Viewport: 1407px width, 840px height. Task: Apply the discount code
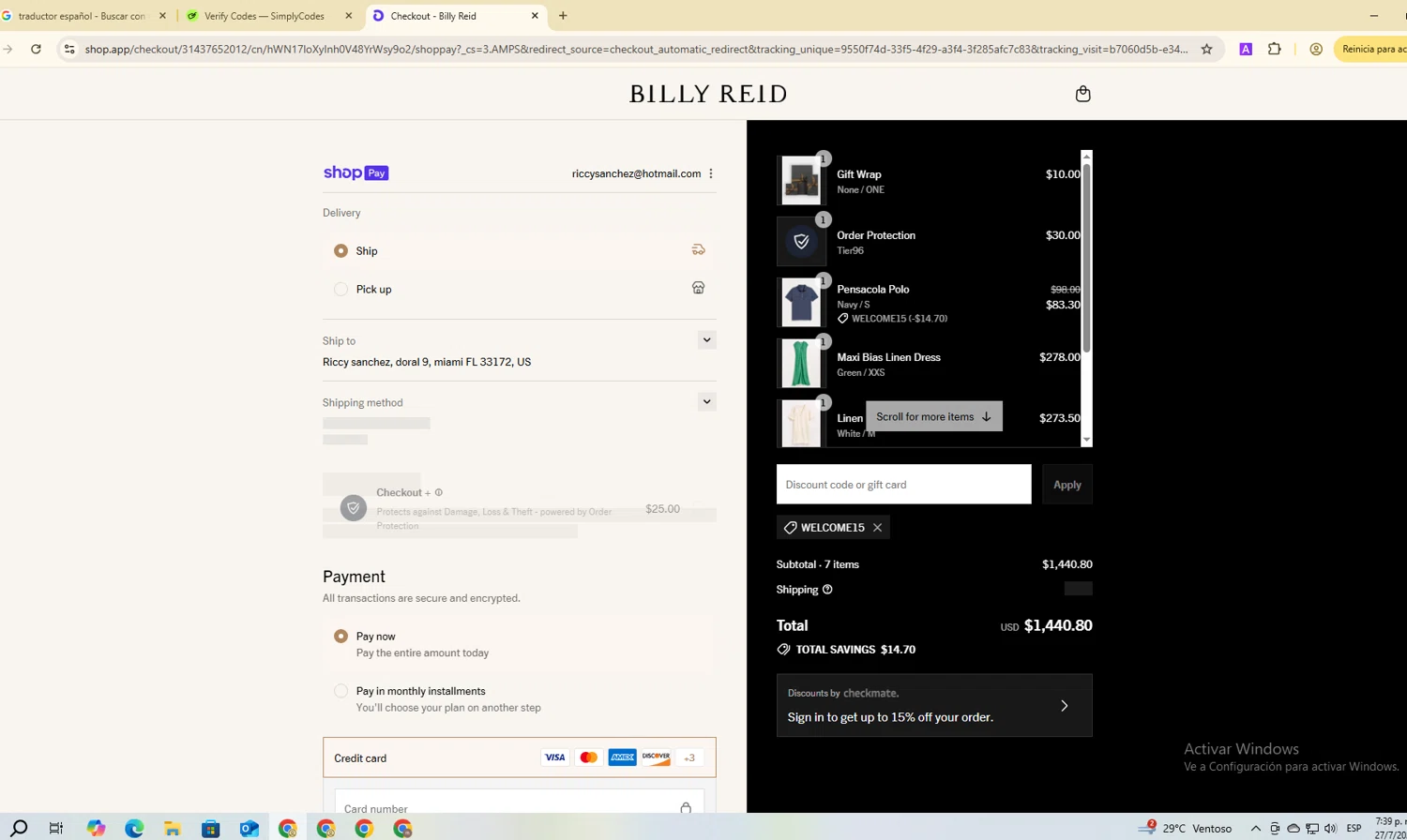(1067, 485)
